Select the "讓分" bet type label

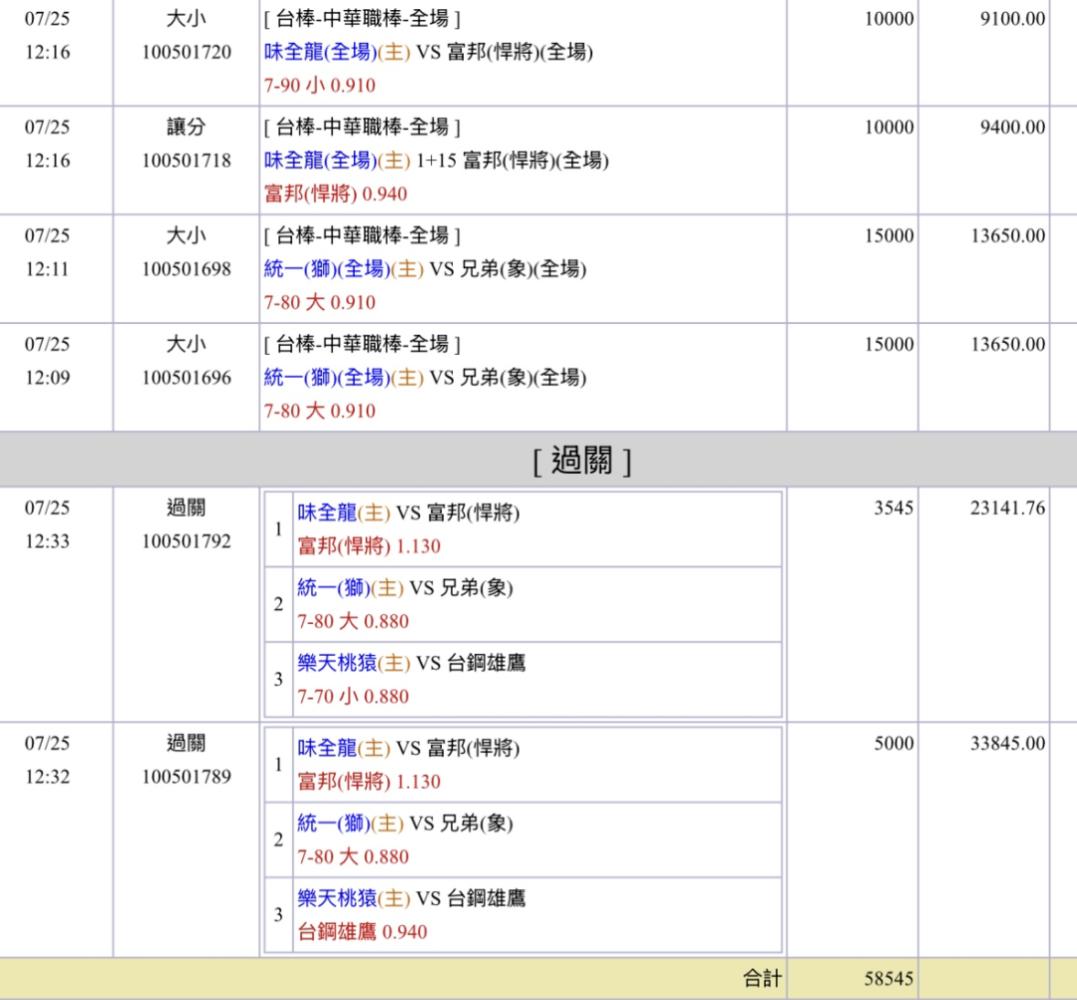tap(186, 127)
